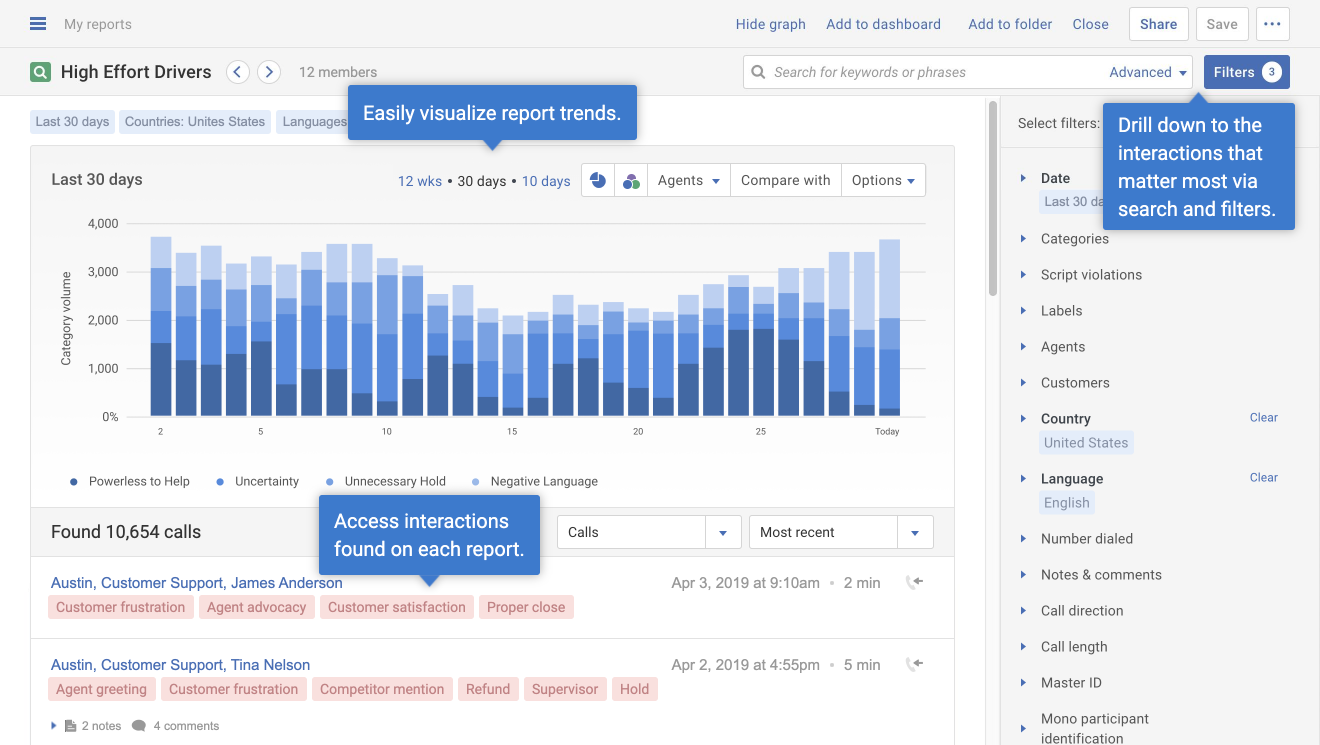Click the keyword search input field
The height and width of the screenshot is (745, 1320).
[935, 72]
